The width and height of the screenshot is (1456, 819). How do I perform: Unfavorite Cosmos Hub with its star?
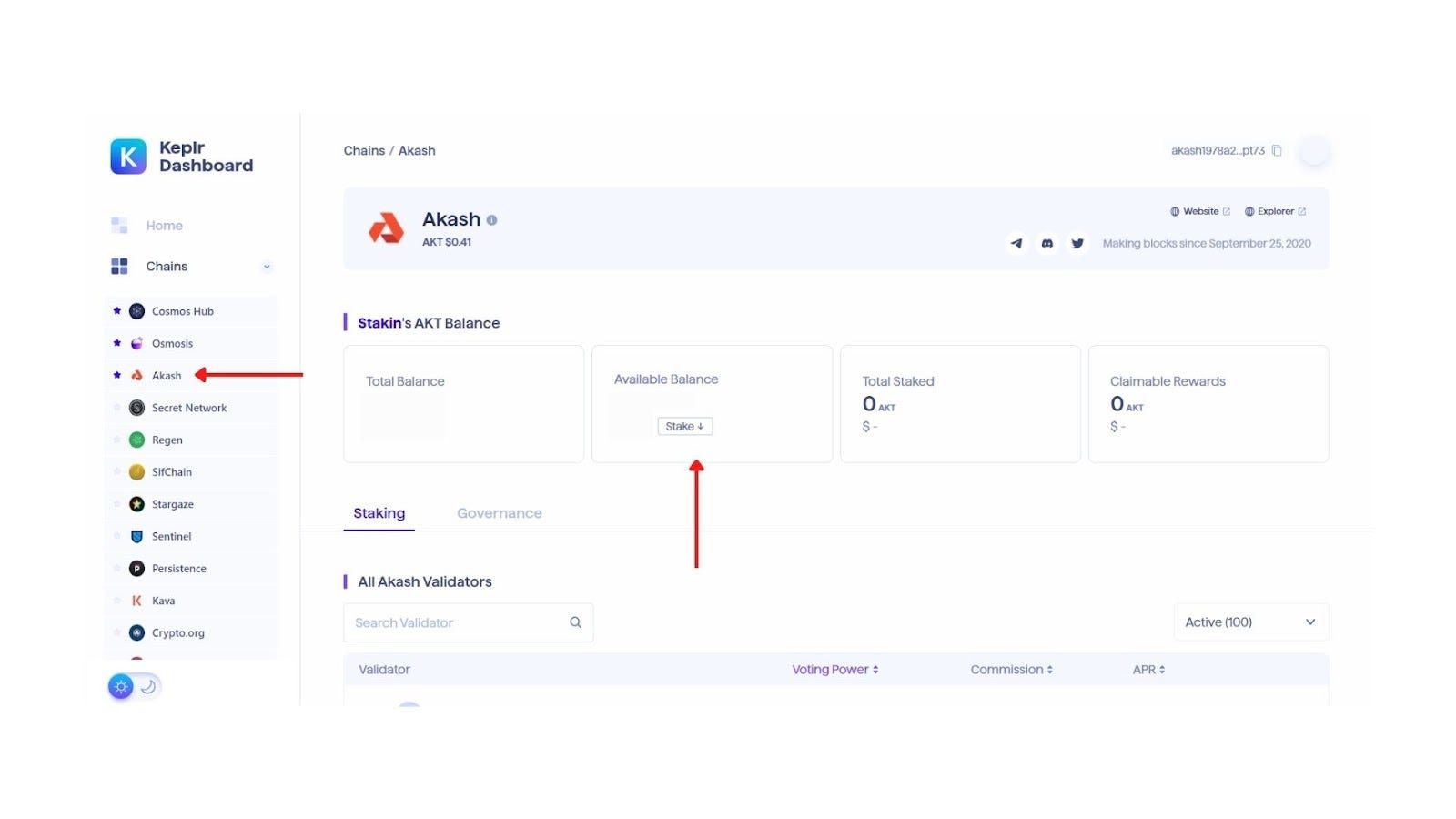pos(116,311)
